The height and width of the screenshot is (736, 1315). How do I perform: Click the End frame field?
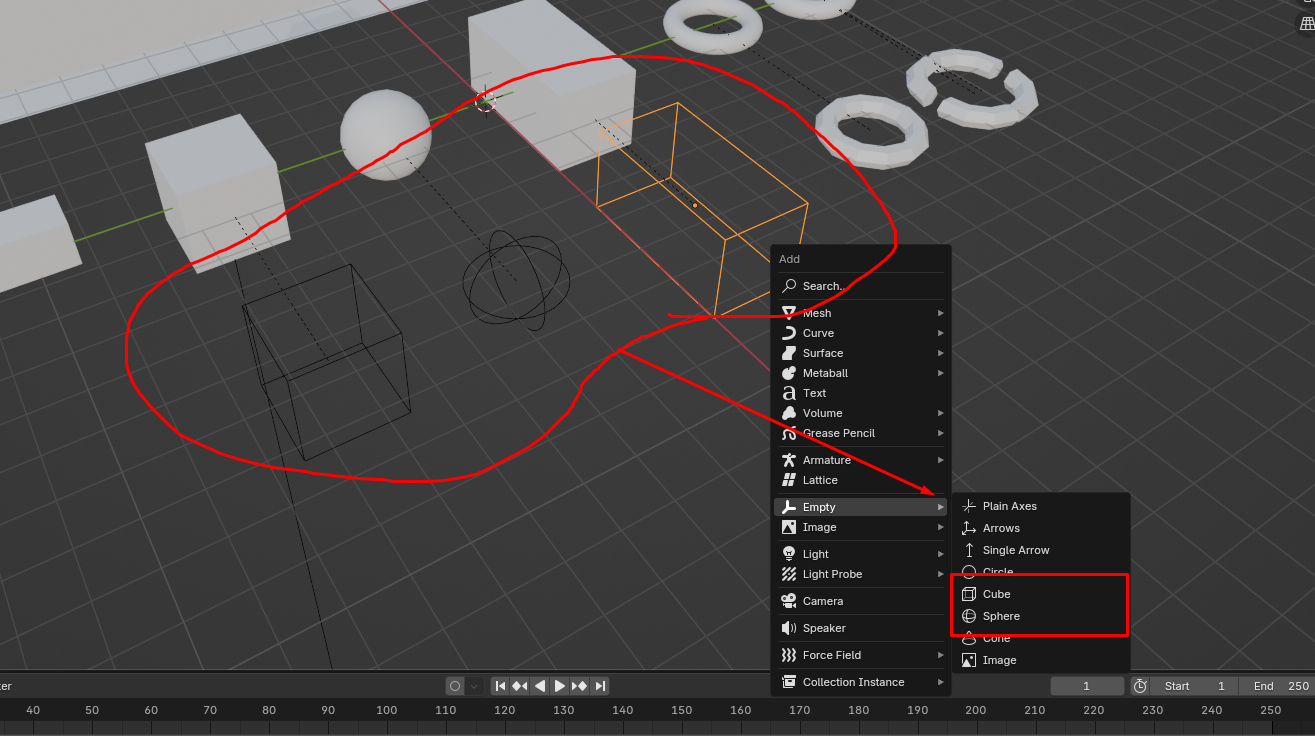tap(1277, 686)
